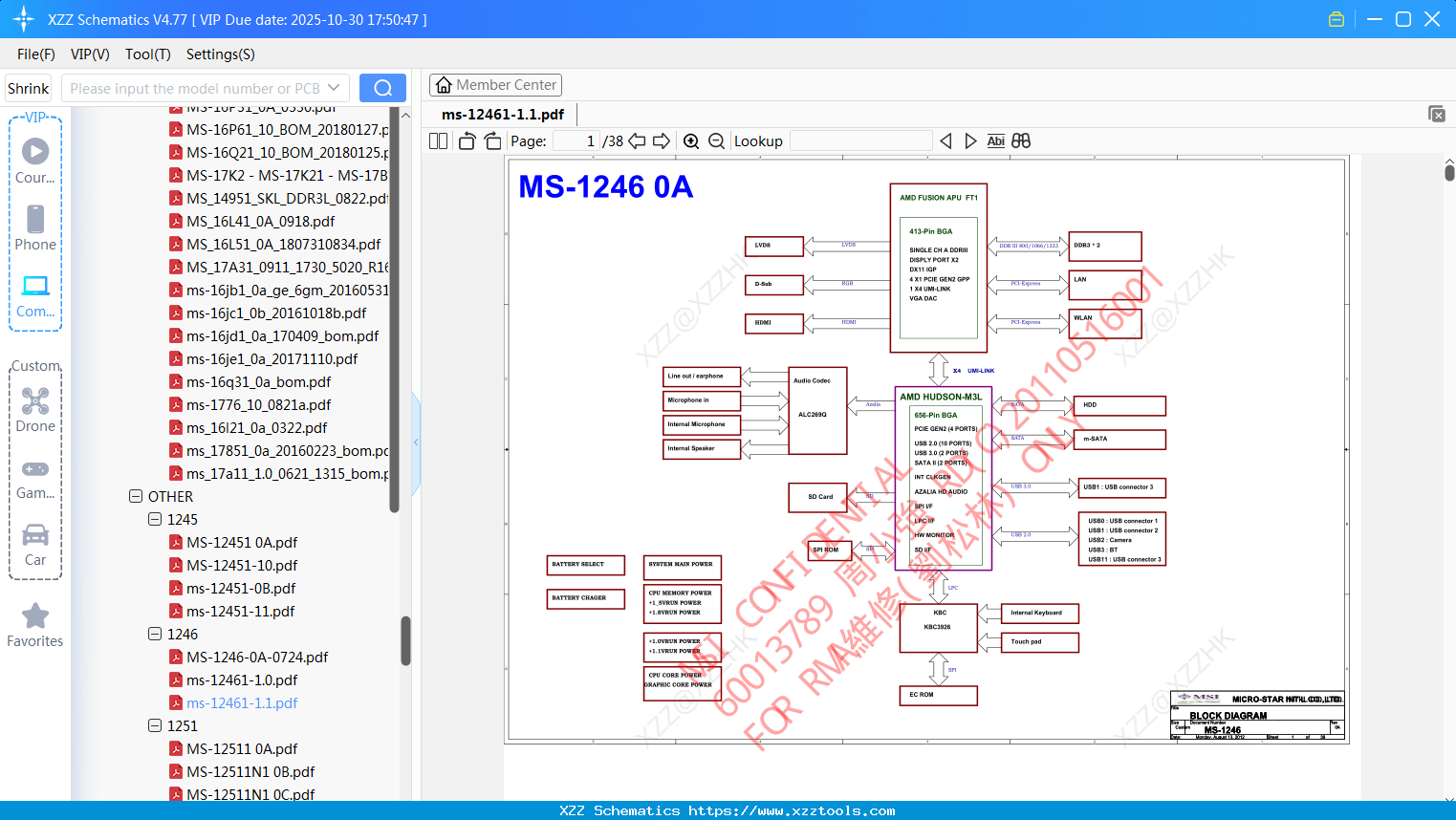Open ms-16je1_0a_20171110.pdf file

pos(272,358)
